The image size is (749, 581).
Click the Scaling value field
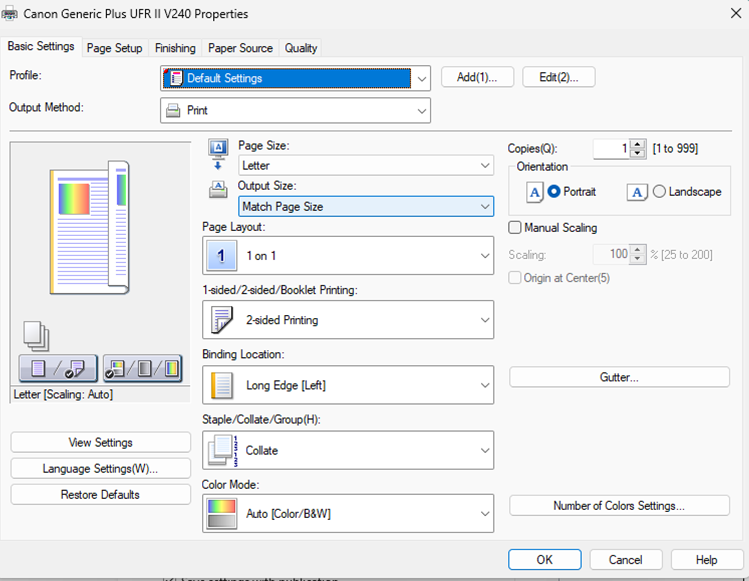[x=611, y=254]
